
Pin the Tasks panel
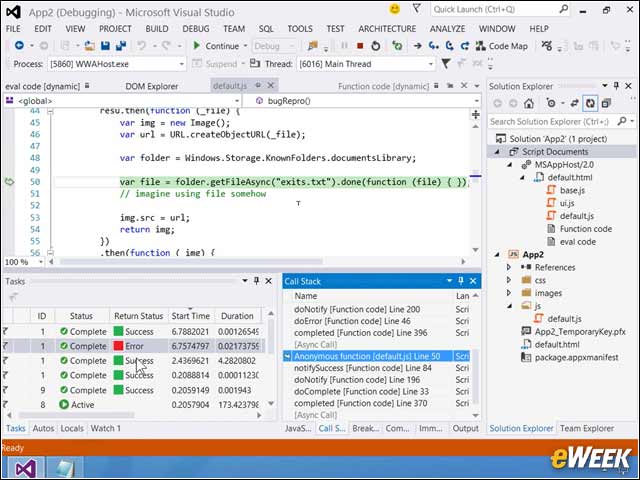(x=256, y=281)
